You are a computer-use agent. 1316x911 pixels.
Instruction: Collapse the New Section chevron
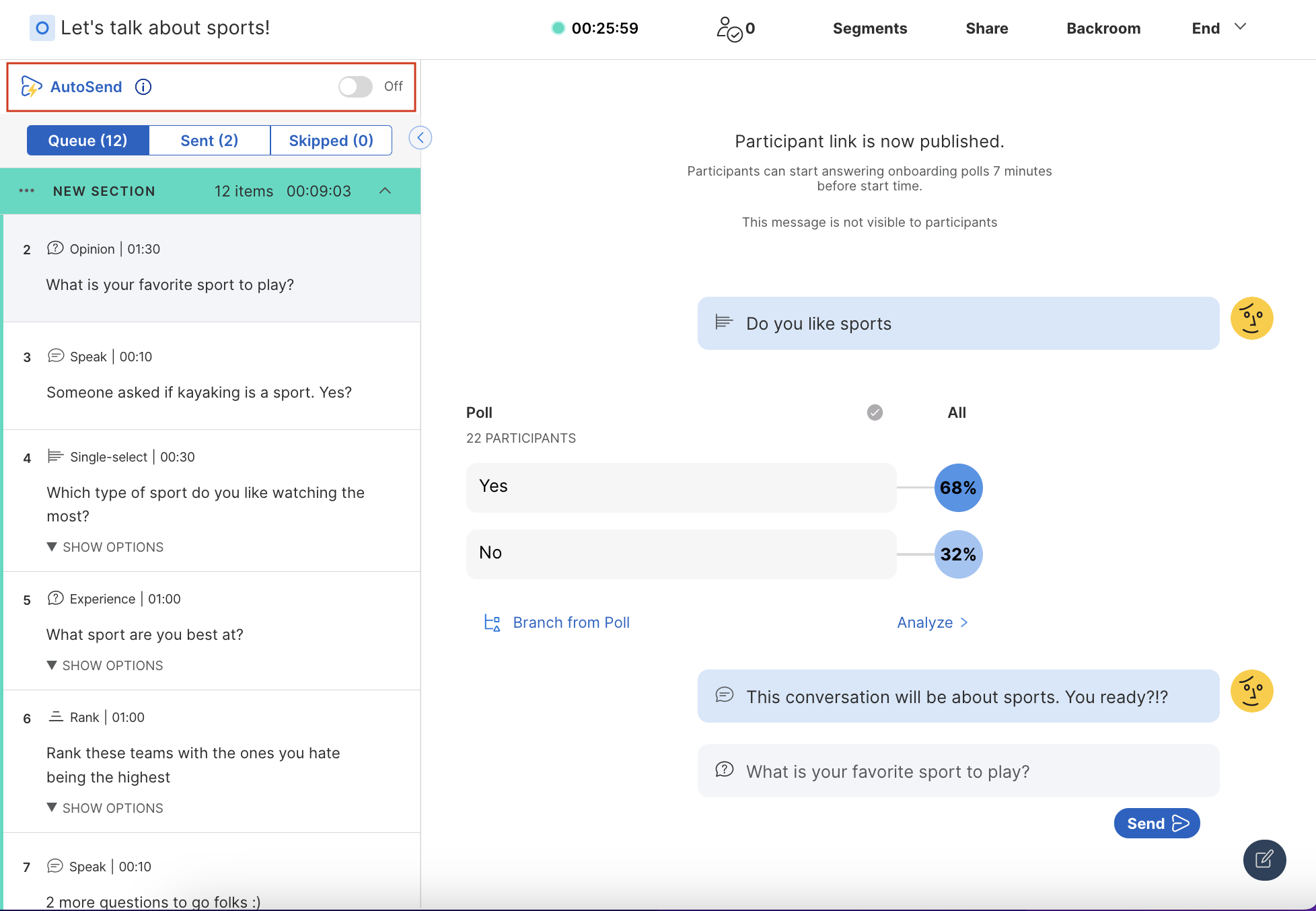pos(385,191)
